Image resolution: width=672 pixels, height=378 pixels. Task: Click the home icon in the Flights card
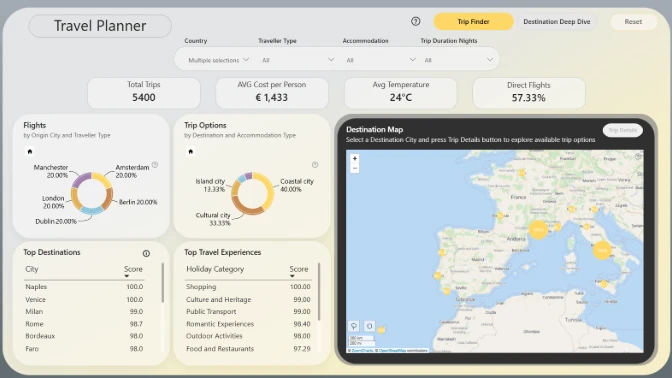[x=30, y=151]
